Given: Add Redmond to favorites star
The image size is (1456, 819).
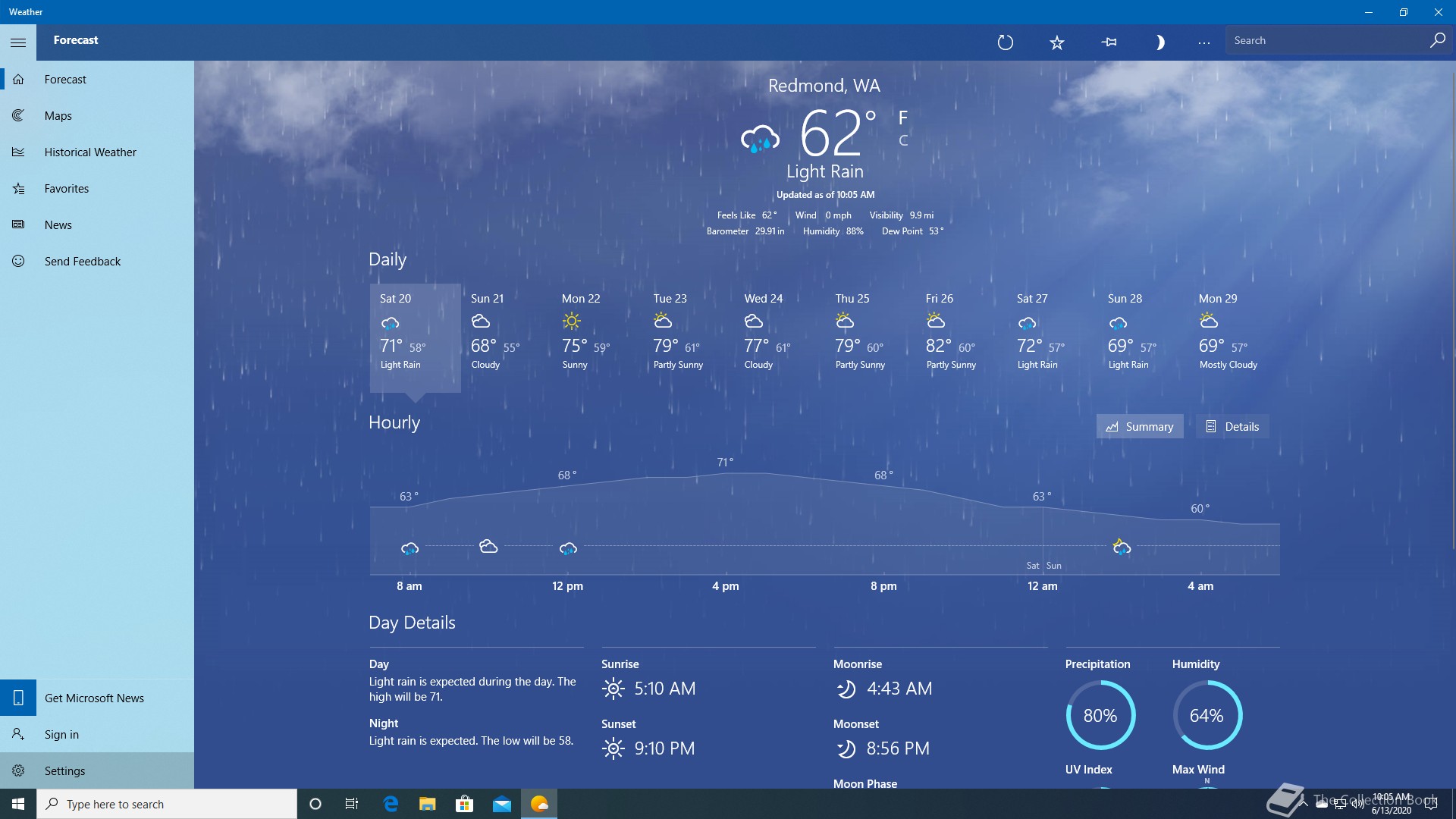Looking at the screenshot, I should point(1057,42).
